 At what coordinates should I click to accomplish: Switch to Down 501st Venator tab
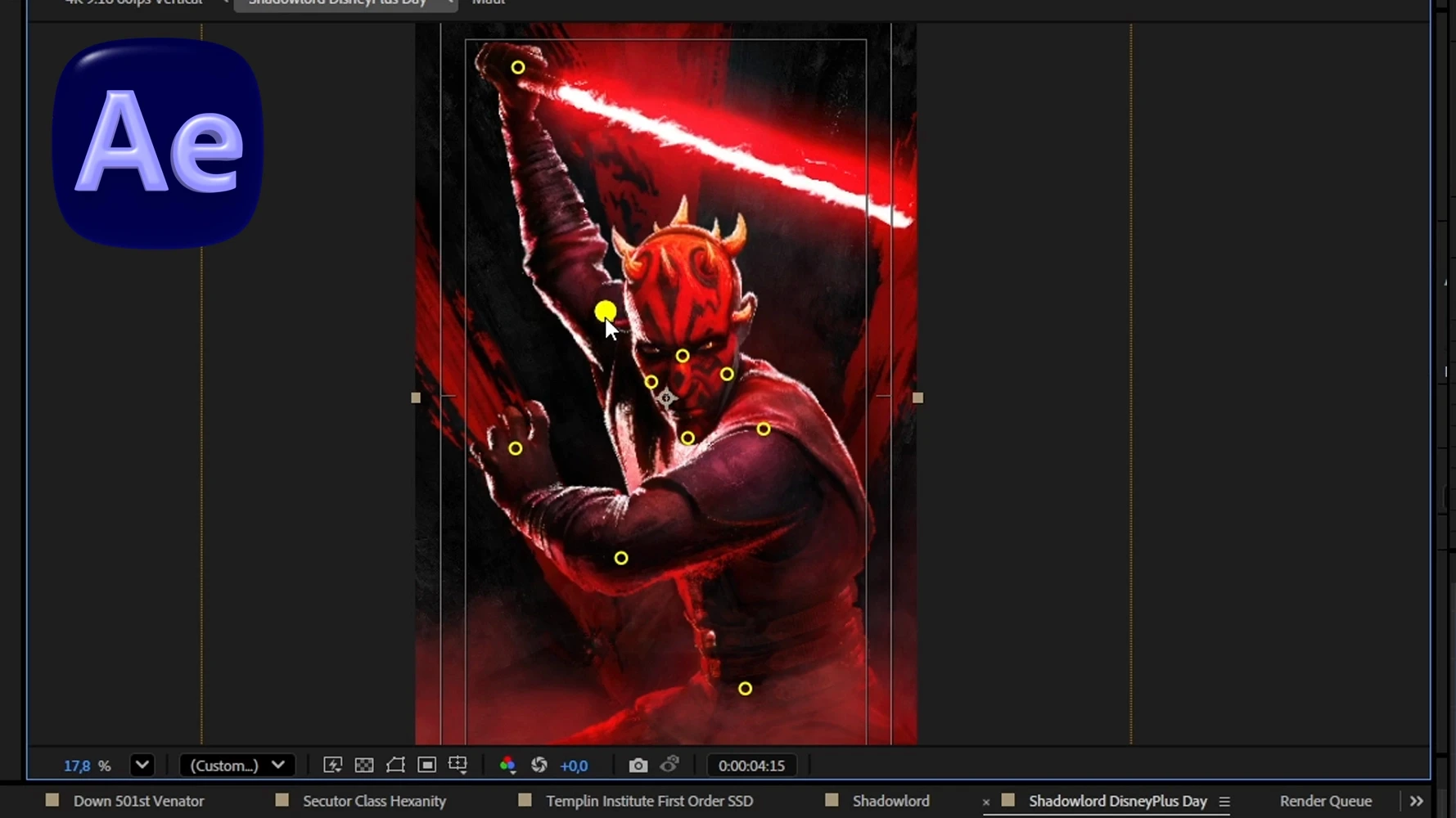tap(138, 801)
